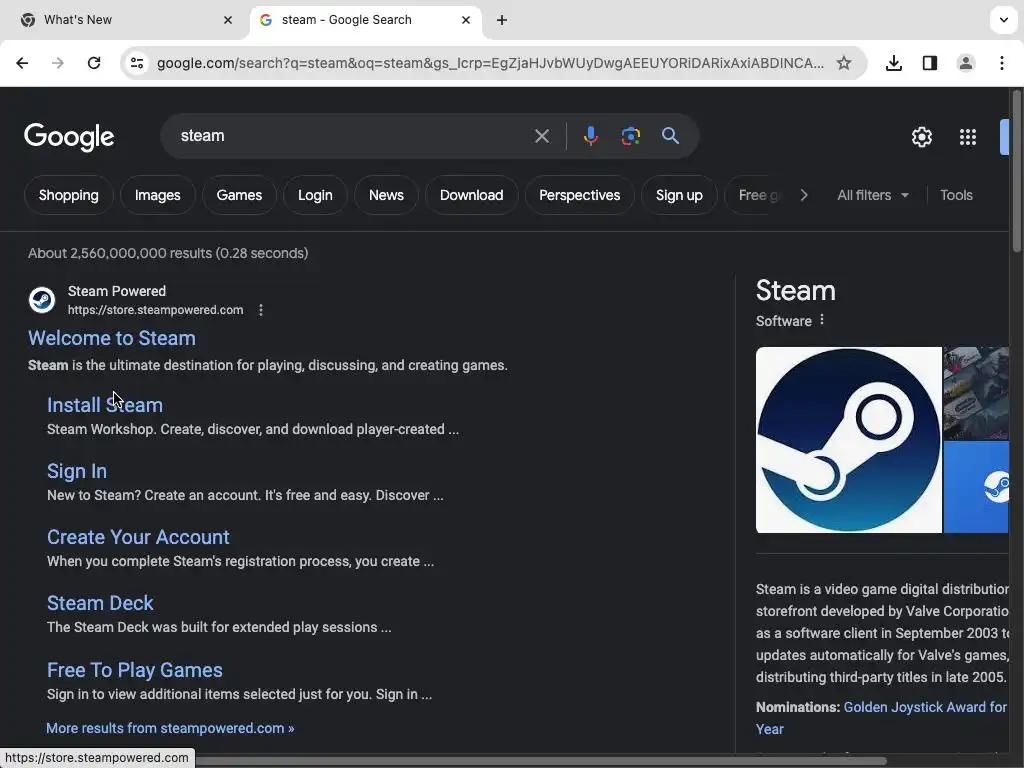Open the Free To Play Games sitelink
The image size is (1024, 768).
coord(135,670)
